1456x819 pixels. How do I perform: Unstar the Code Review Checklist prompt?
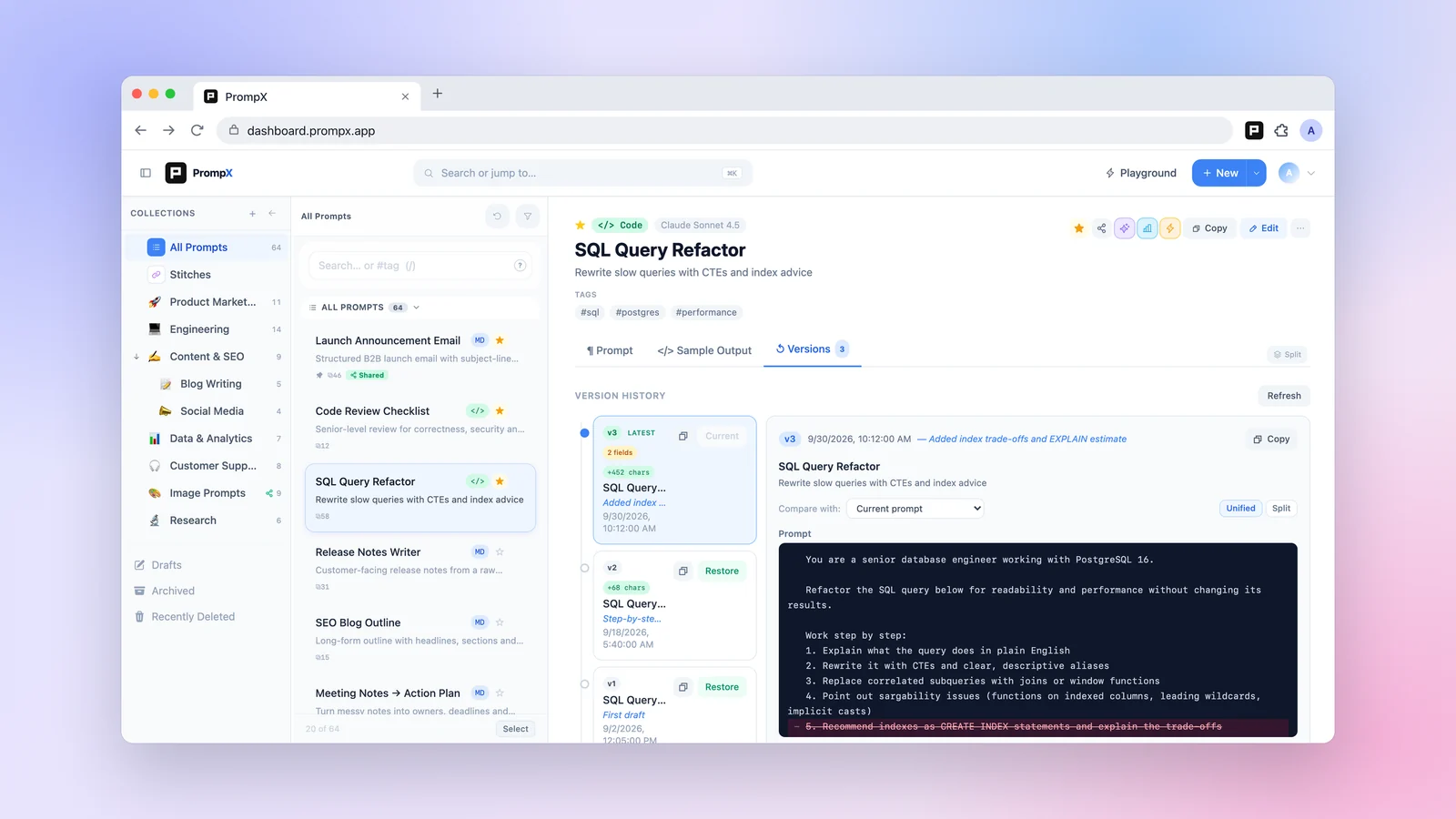coord(500,411)
